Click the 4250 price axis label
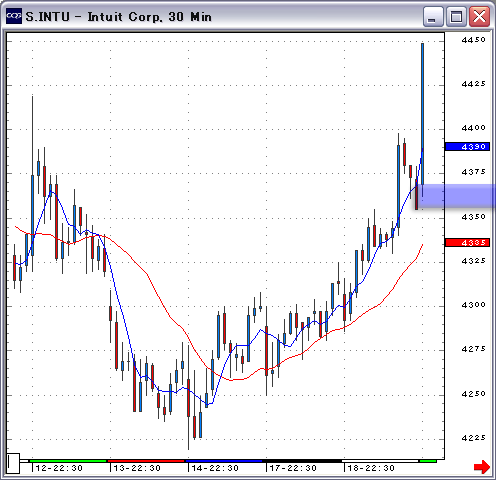 [x=473, y=394]
